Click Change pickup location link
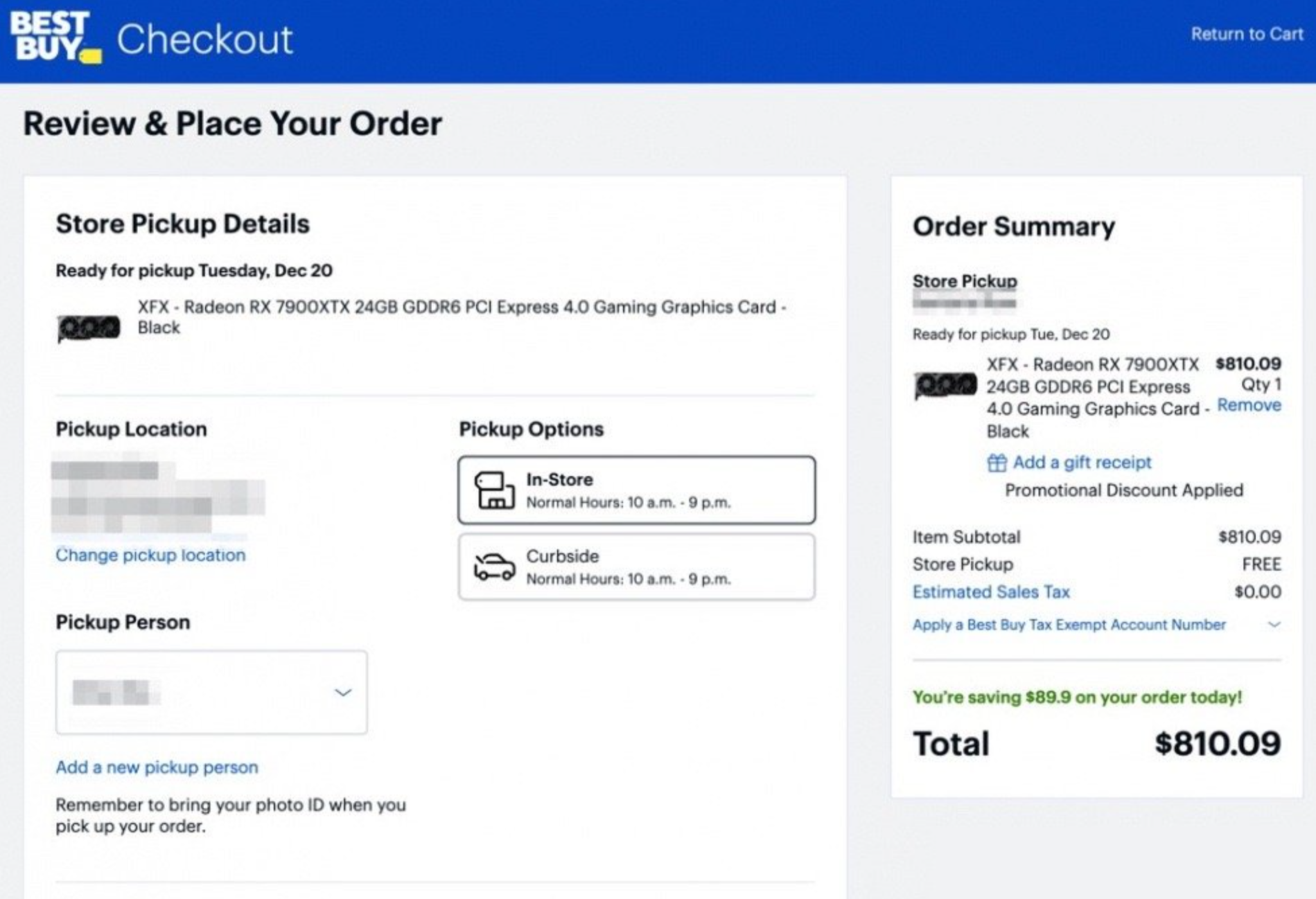1316x899 pixels. click(150, 555)
